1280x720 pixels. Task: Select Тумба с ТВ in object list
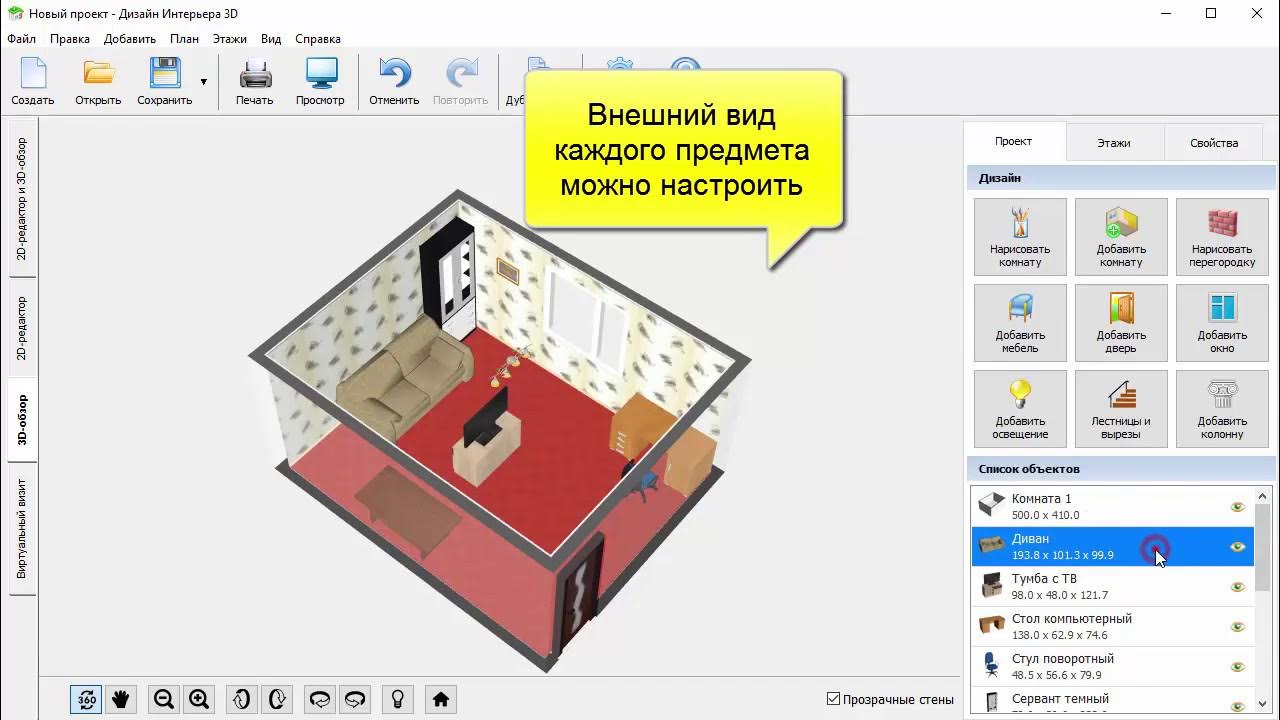tap(1112, 587)
